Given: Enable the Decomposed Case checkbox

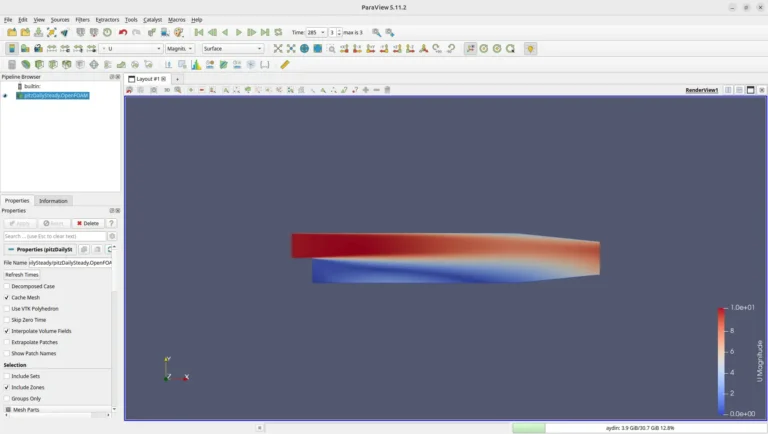Looking at the screenshot, I should coord(7,286).
